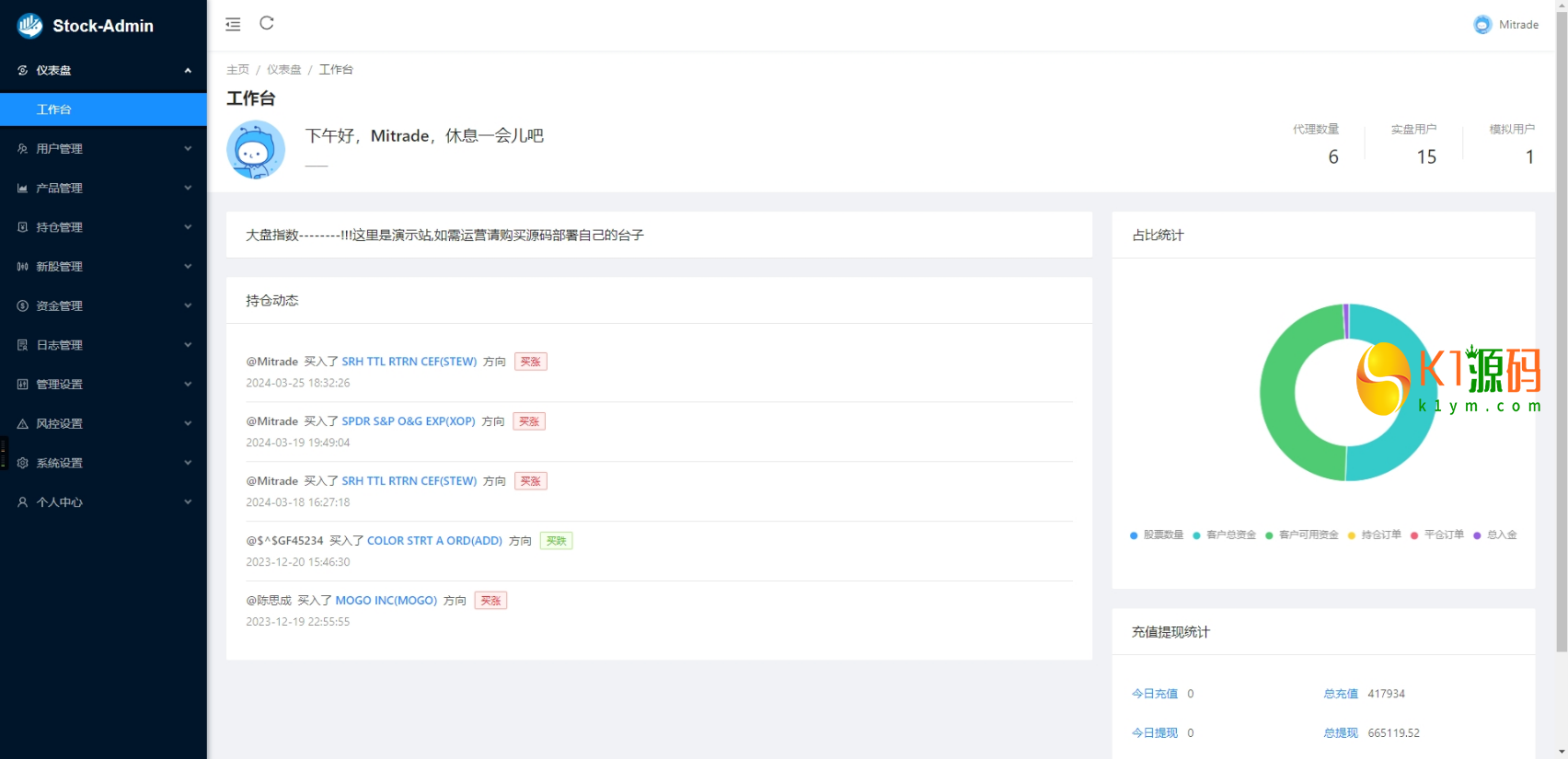Screen dimensions: 1568x759
Task: Toggle 客户可用资金 legend series visibility
Action: (x=1301, y=535)
